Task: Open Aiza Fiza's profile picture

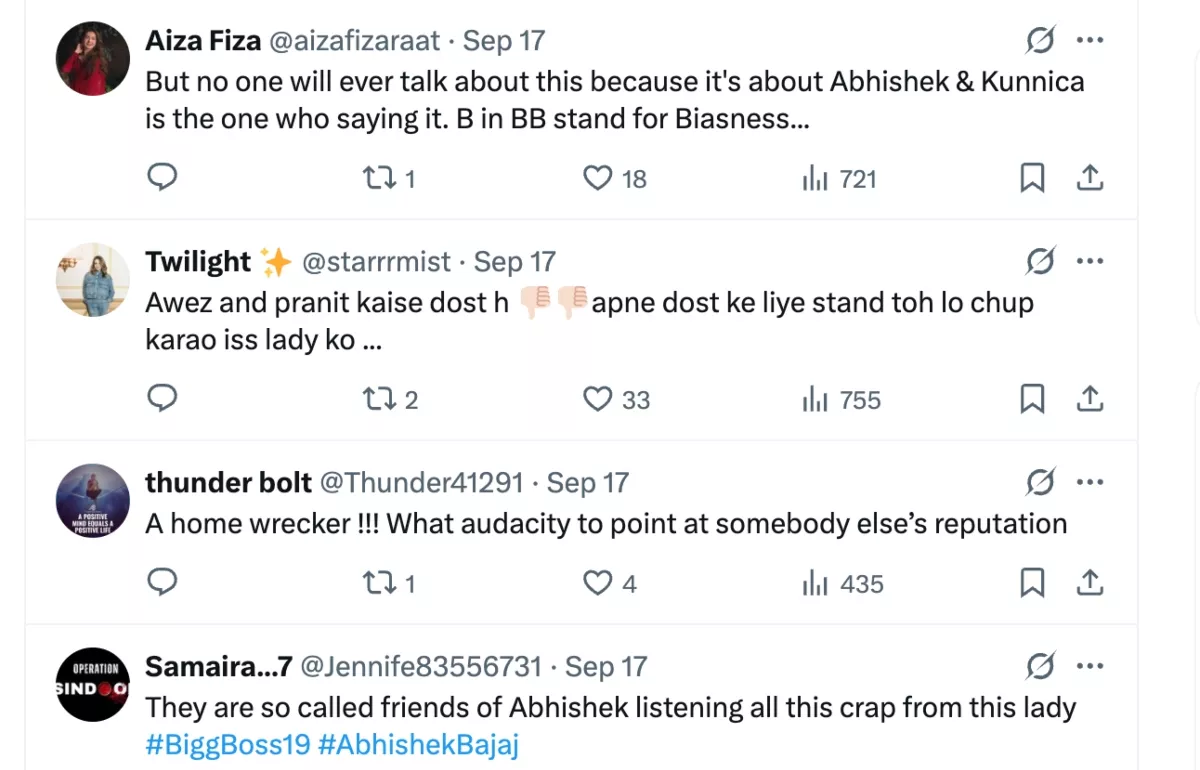Action: (x=92, y=59)
